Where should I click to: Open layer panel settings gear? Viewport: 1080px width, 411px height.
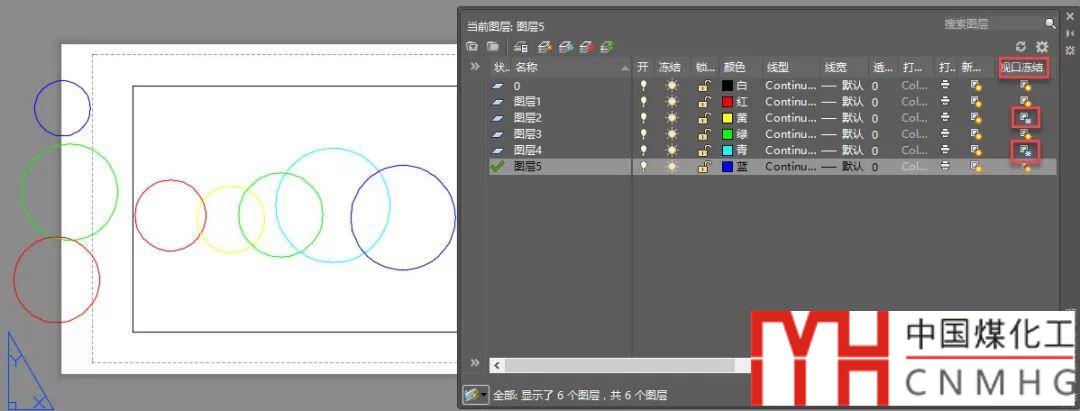coord(1042,46)
